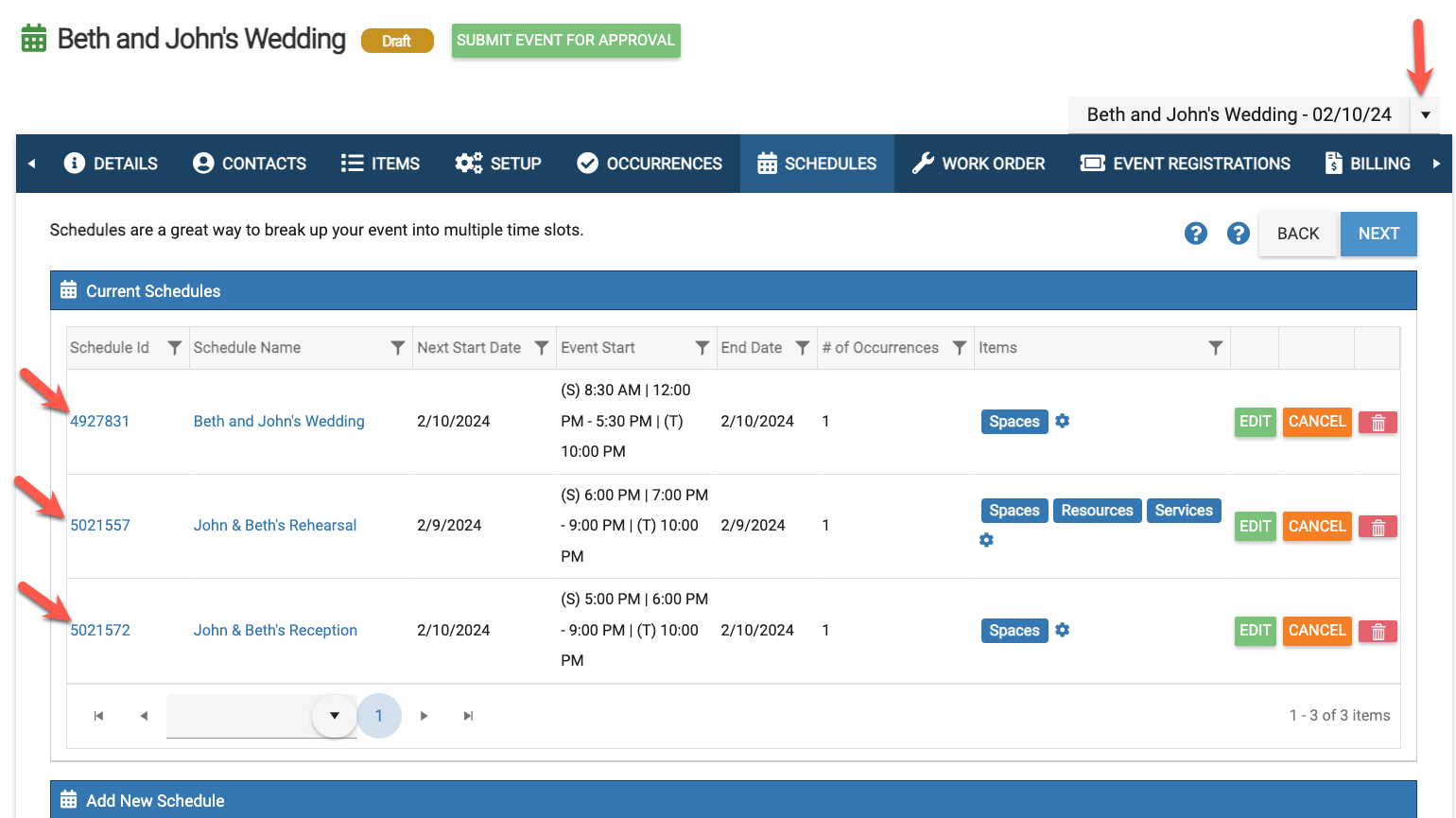Go to the last page of schedules
Screen dimensions: 1456x818
click(x=468, y=716)
